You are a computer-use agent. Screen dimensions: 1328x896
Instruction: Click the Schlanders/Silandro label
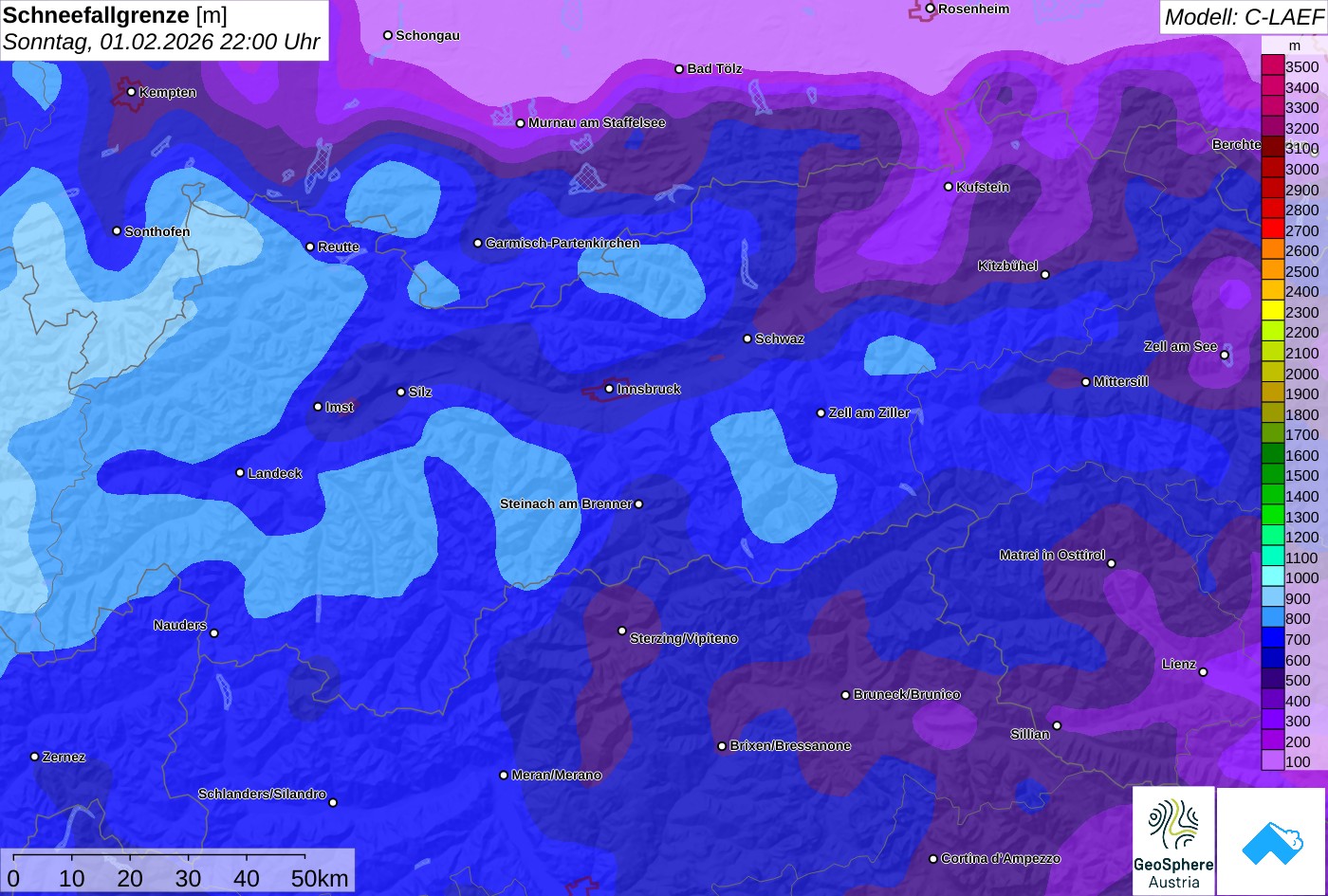coord(262,794)
